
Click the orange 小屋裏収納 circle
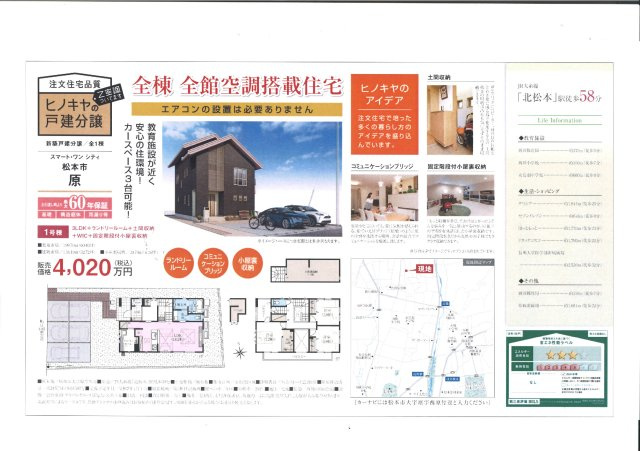point(247,263)
